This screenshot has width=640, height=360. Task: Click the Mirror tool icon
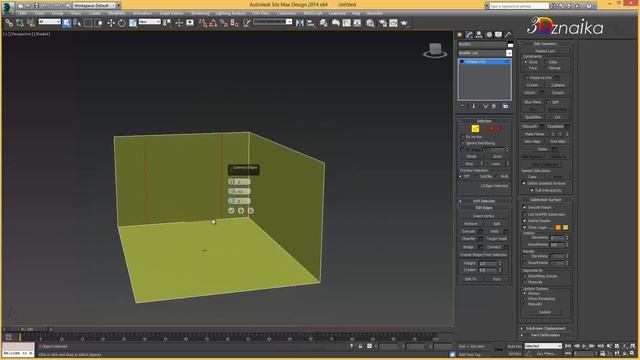[x=300, y=23]
